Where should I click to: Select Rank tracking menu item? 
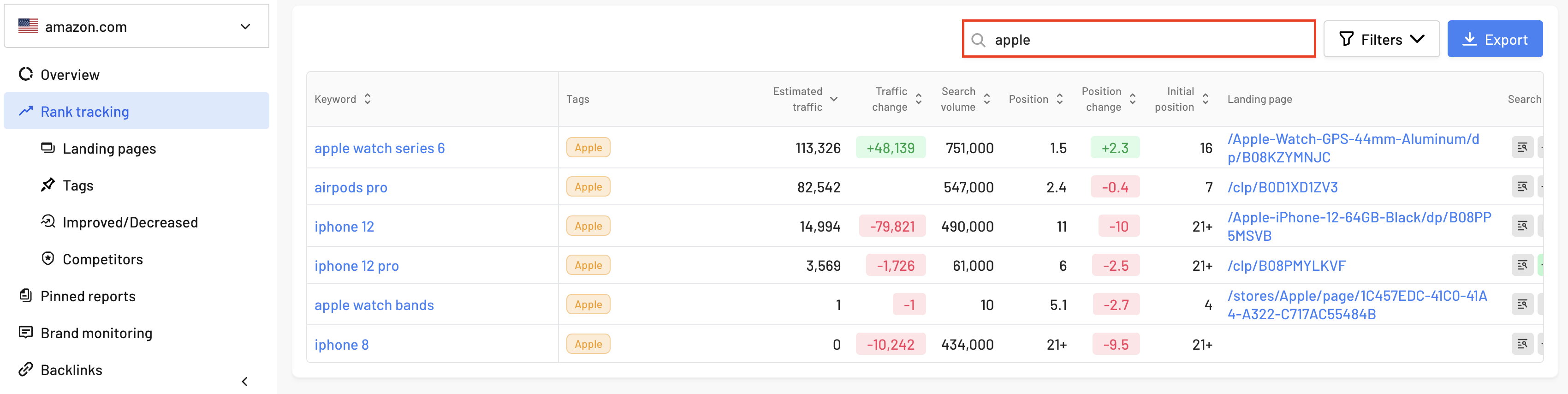(137, 111)
